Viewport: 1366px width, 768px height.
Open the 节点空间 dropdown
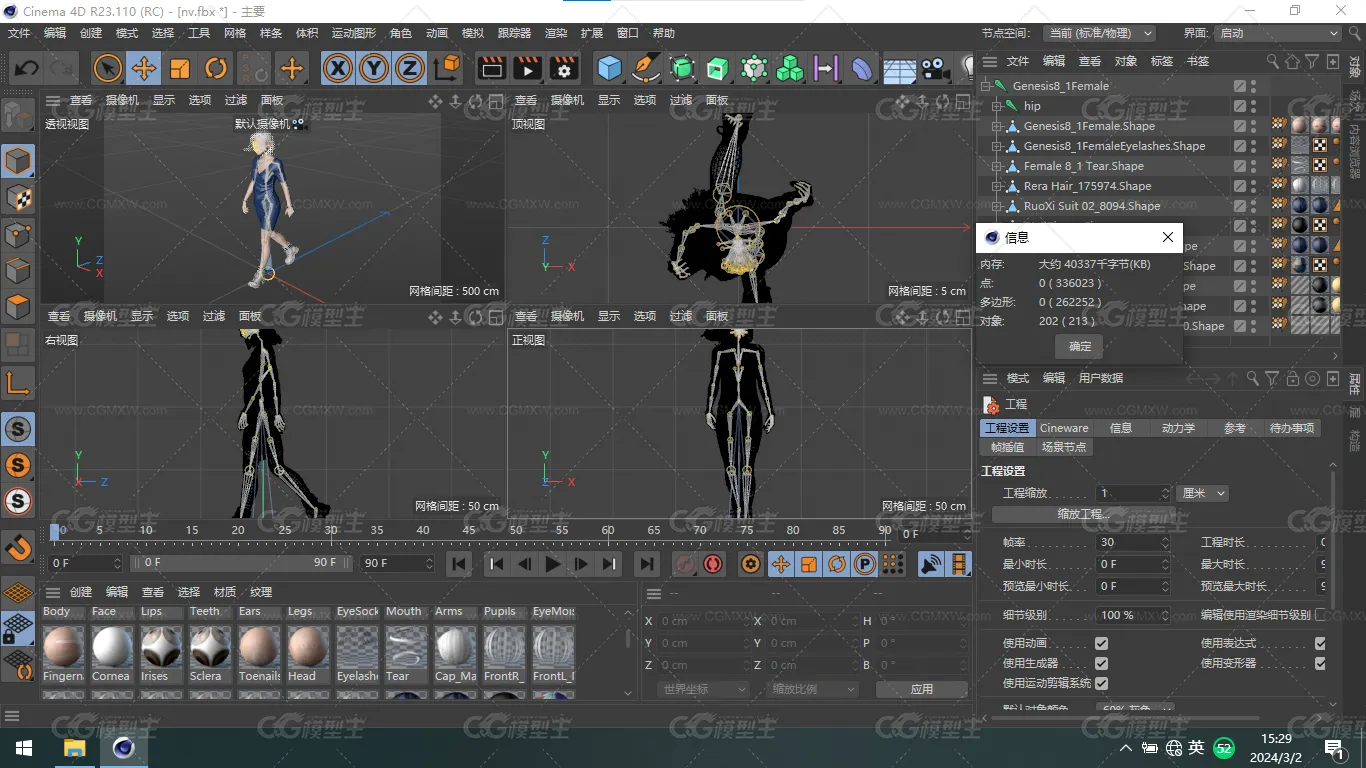coord(1098,33)
